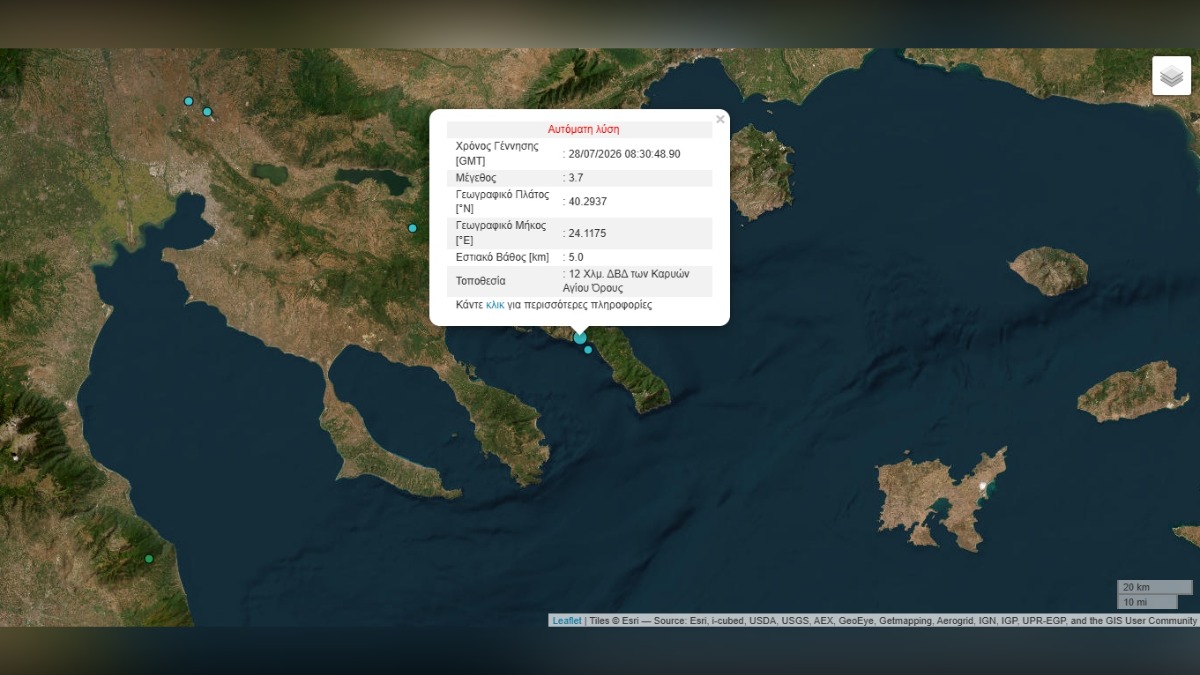The width and height of the screenshot is (1200, 675).
Task: Select the small cyan marker beside the epicenter
Action: tap(588, 350)
